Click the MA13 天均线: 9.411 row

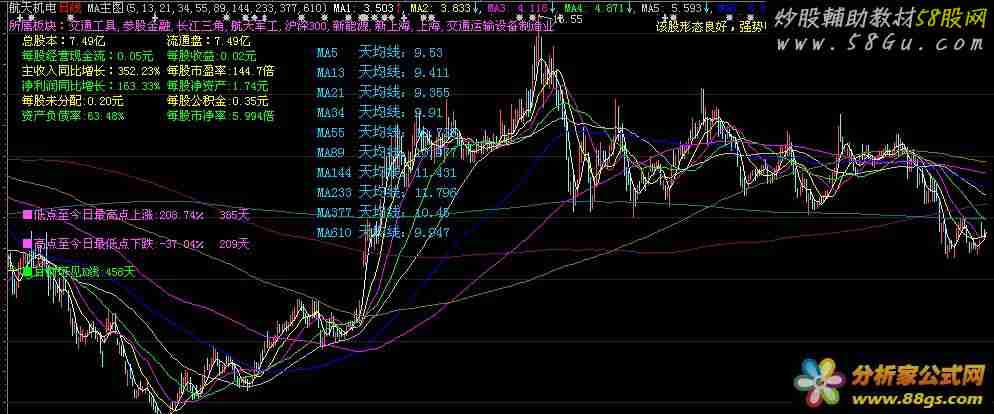[383, 72]
